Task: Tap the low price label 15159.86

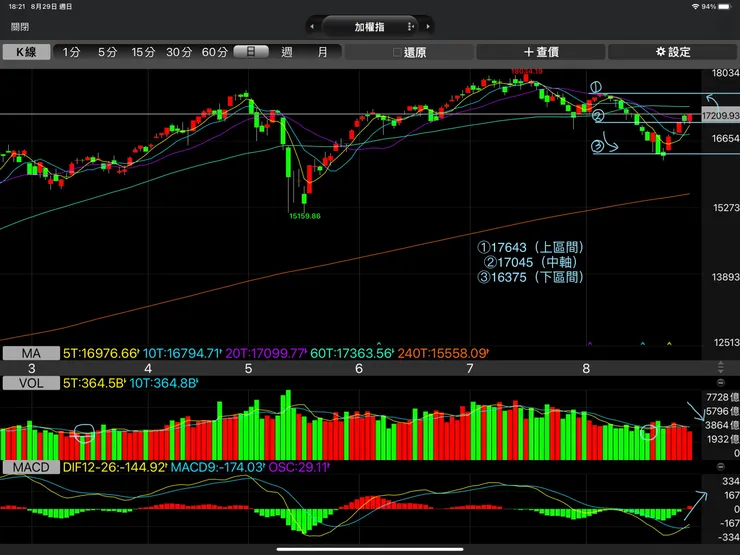Action: (304, 216)
